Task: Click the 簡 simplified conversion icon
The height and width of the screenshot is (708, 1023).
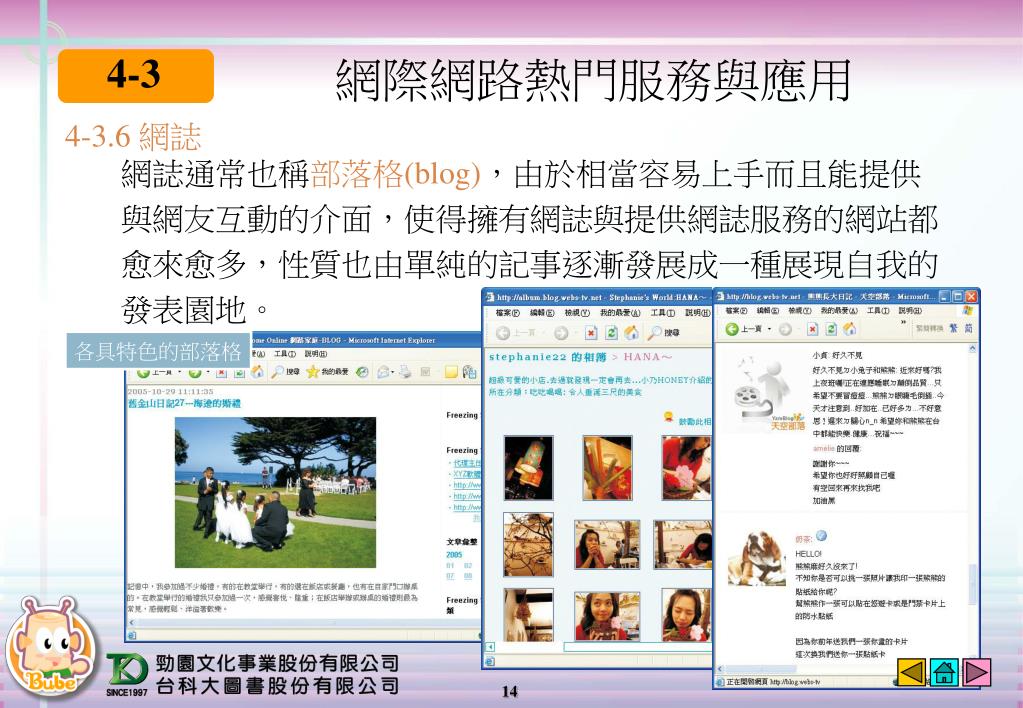Action: click(968, 328)
